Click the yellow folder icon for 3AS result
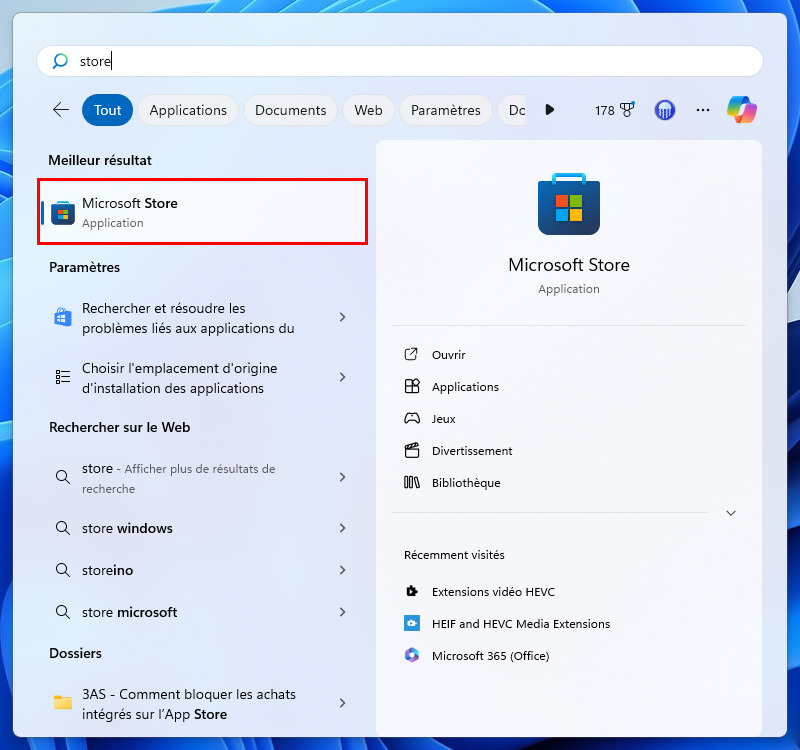 click(63, 703)
